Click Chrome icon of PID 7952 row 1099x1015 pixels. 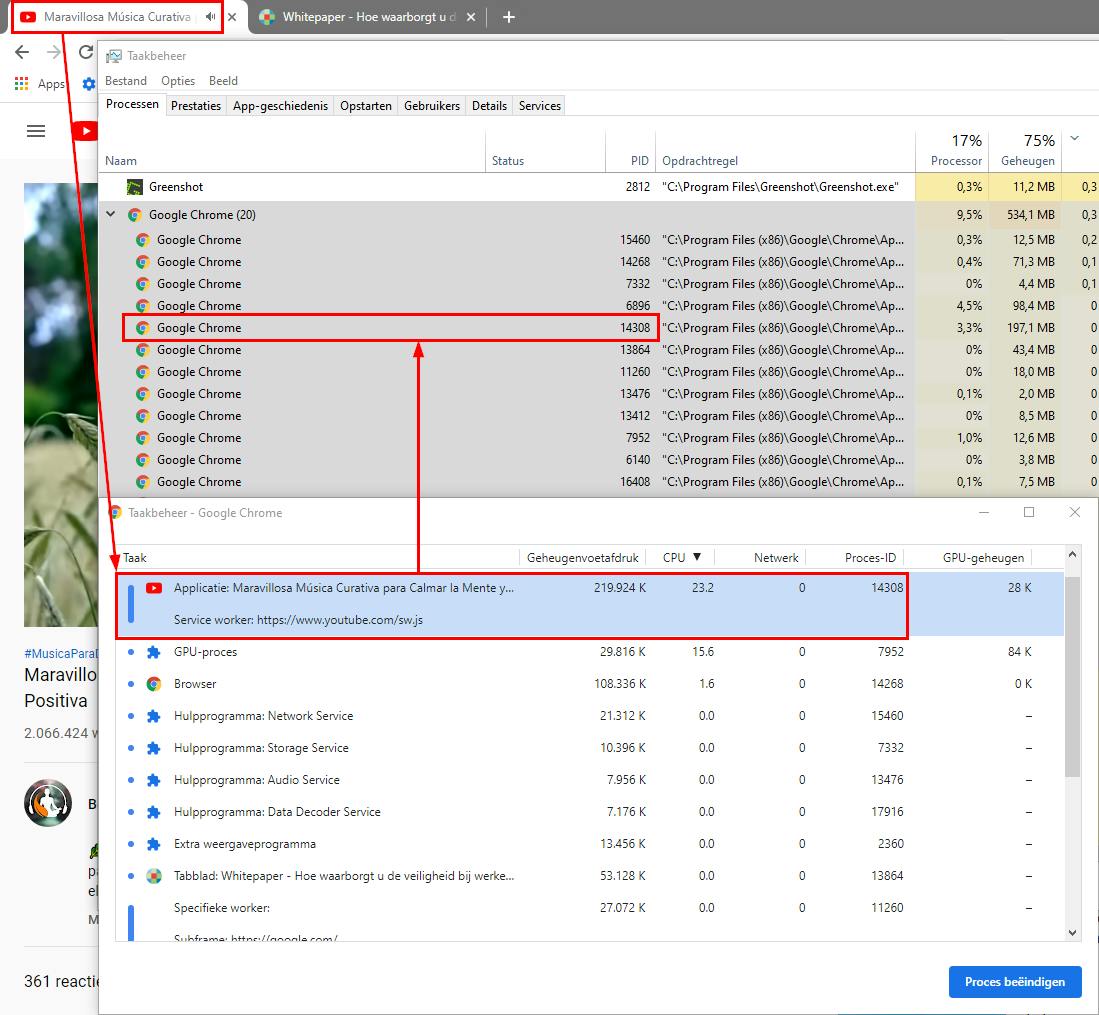pyautogui.click(x=143, y=438)
